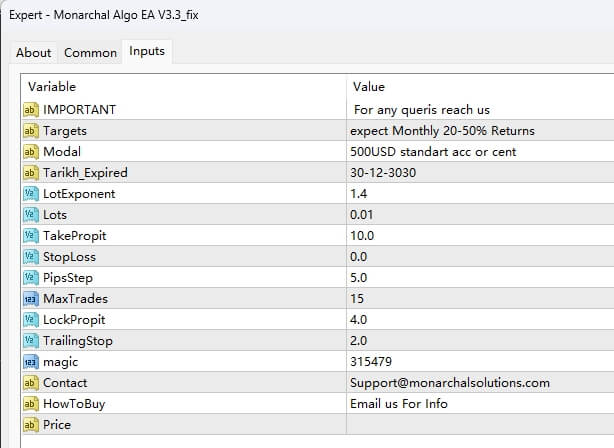This screenshot has width=614, height=448.
Task: Click the string icon beside Tarikh_Expired
Action: (x=31, y=173)
